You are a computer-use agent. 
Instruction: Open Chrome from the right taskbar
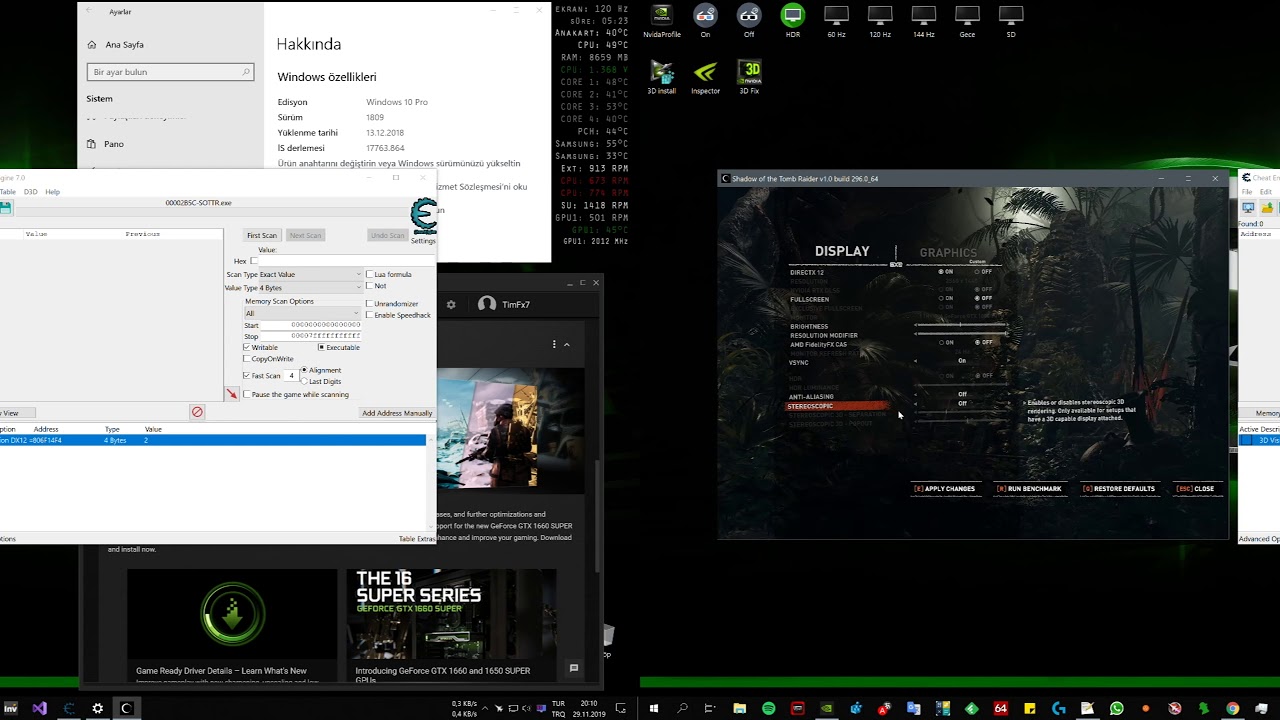[x=1232, y=708]
